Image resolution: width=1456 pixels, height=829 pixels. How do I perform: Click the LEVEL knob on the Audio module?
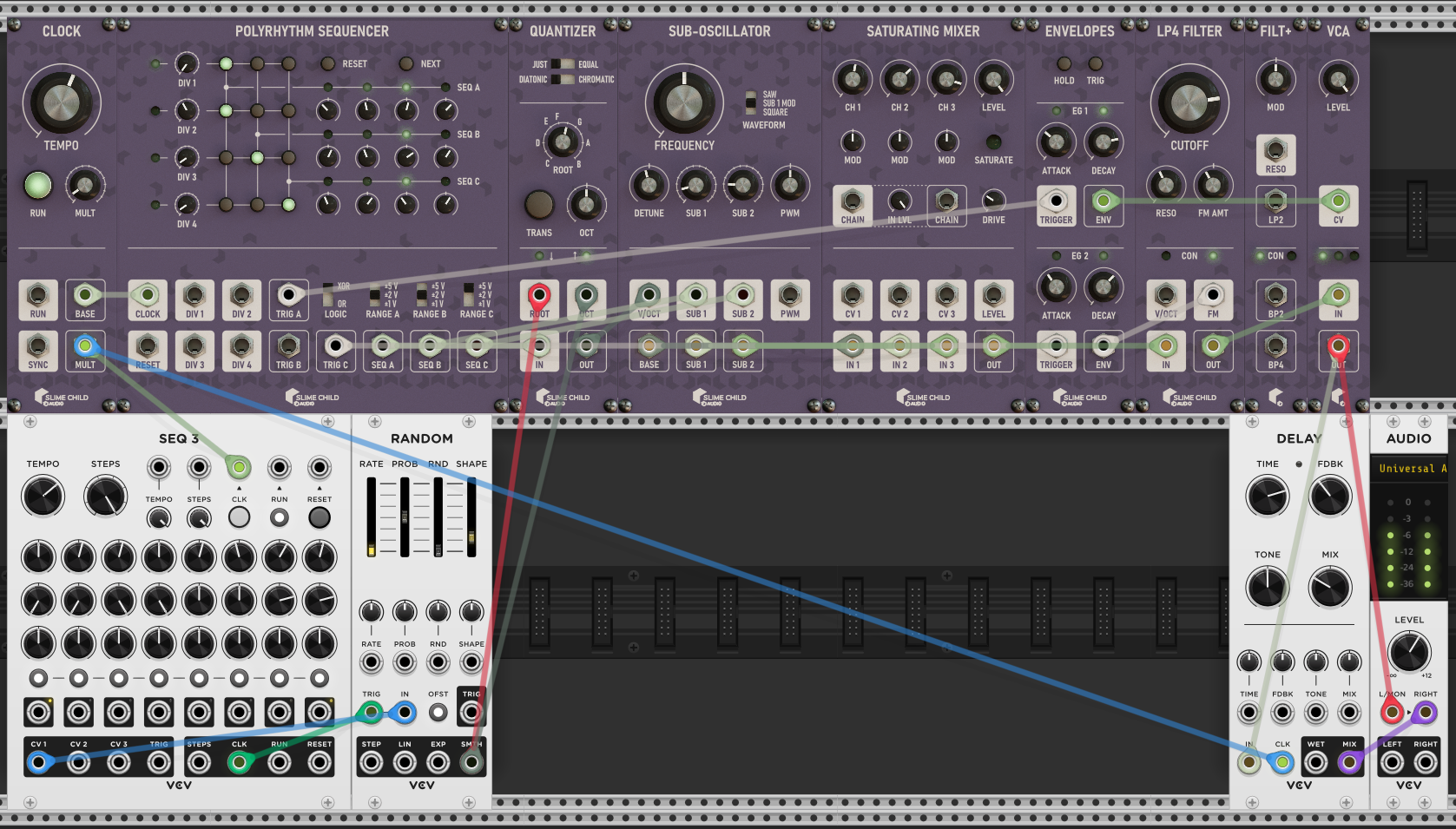point(1408,652)
